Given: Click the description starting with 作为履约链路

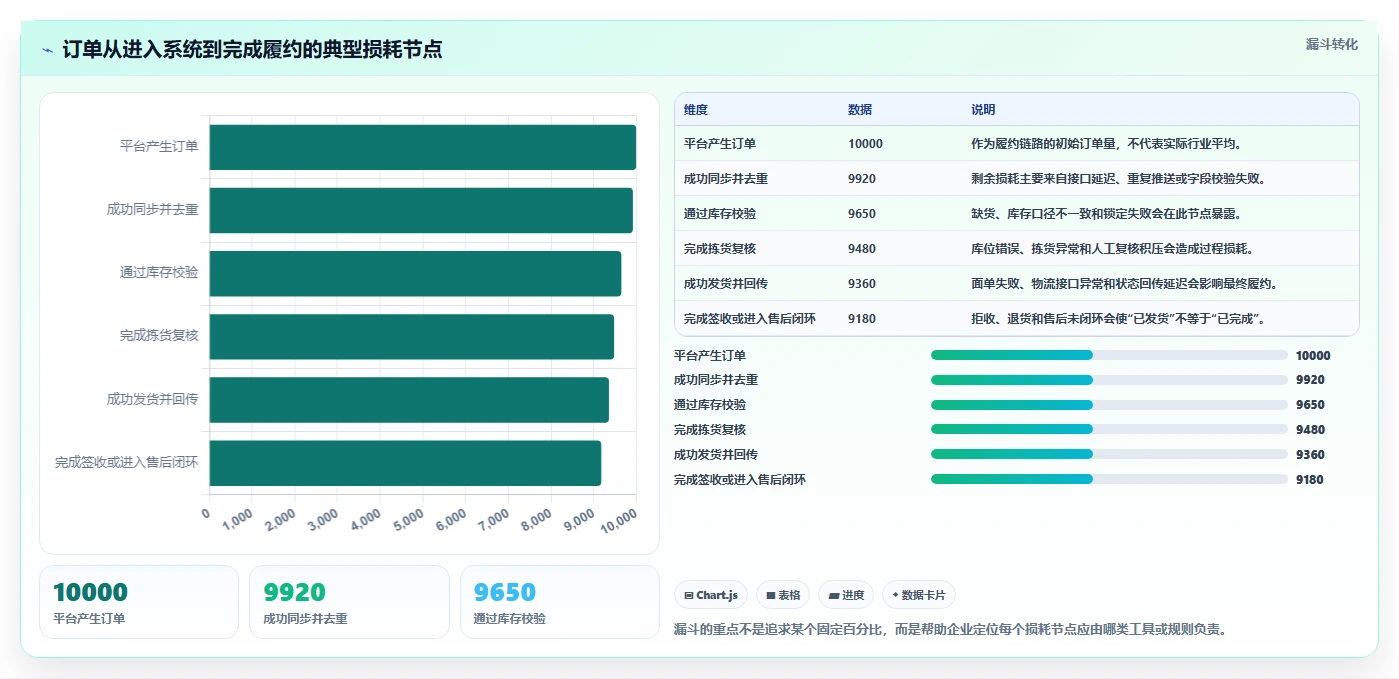Looking at the screenshot, I should click(1106, 144).
